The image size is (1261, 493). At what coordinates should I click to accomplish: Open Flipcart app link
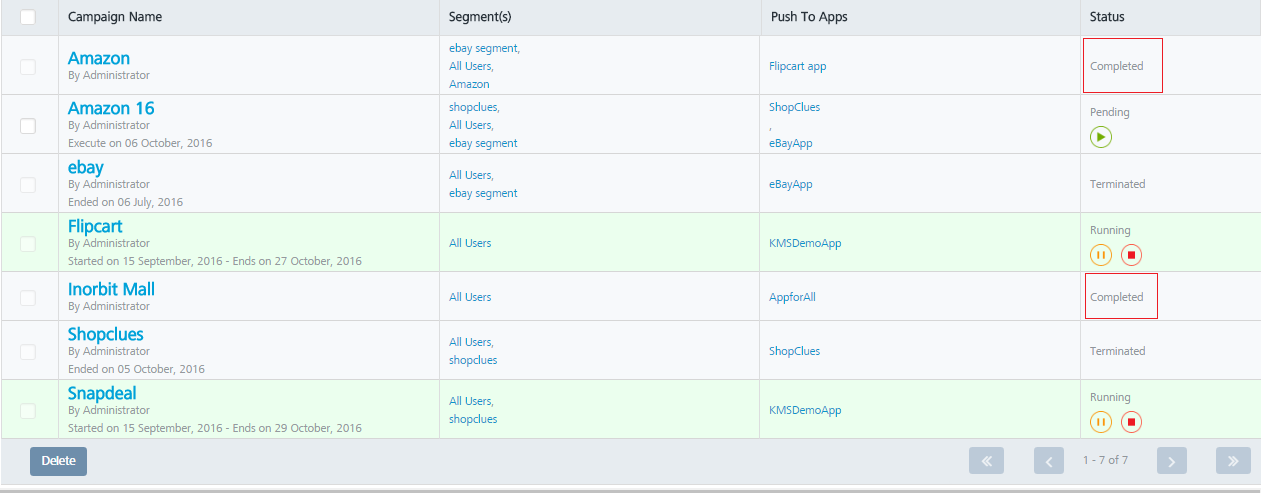tap(798, 66)
